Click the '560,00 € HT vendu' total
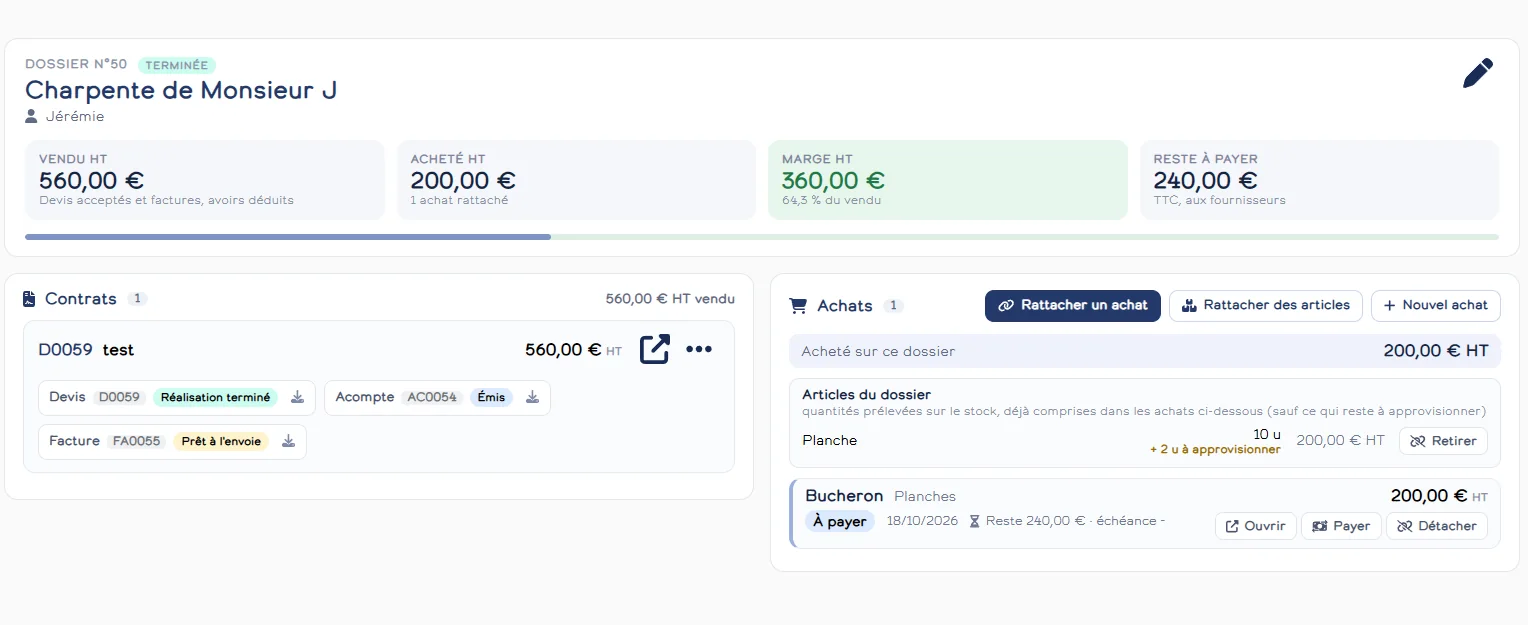1528x625 pixels. pyautogui.click(x=670, y=299)
